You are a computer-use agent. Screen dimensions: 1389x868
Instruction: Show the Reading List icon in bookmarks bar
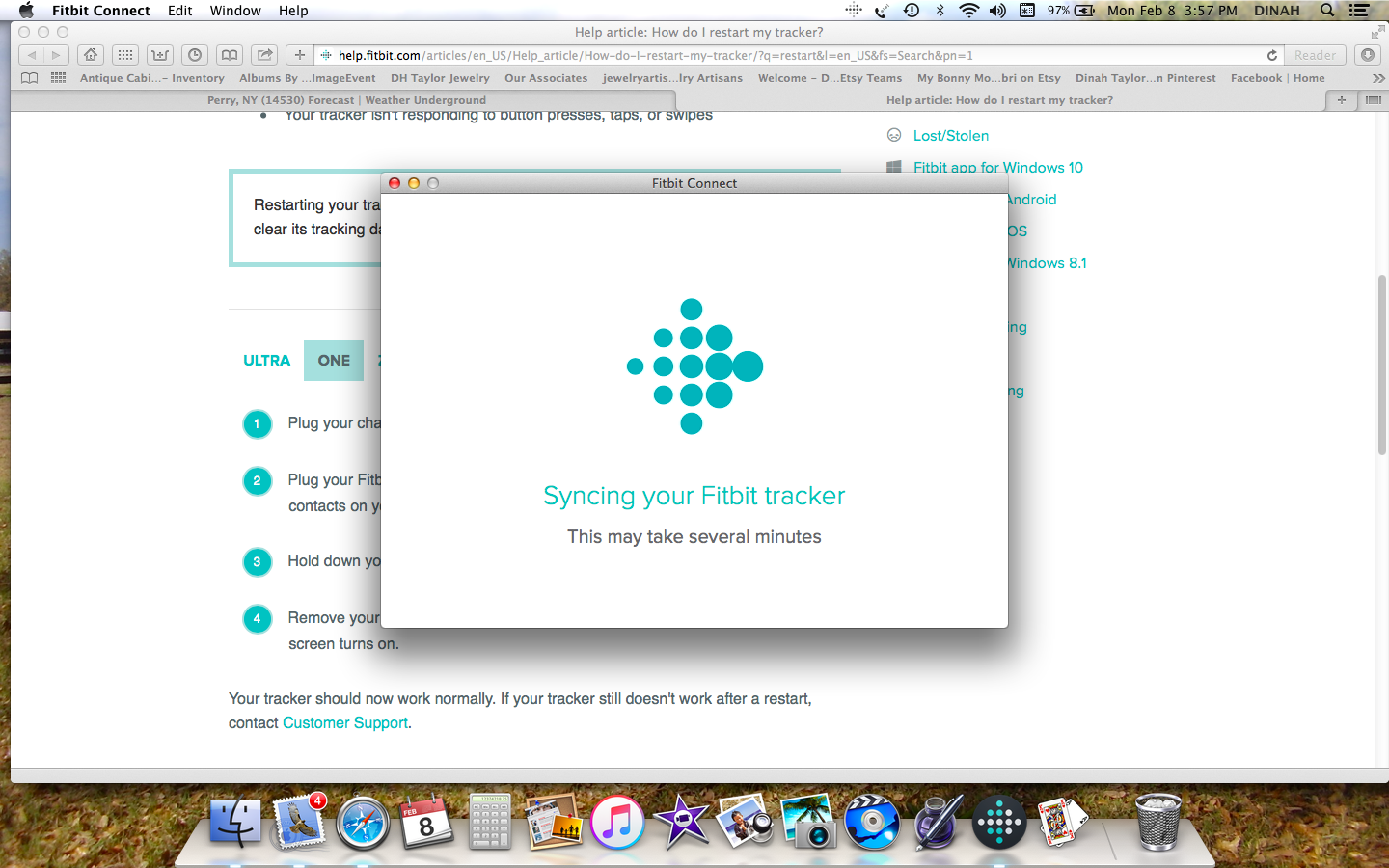(30, 78)
